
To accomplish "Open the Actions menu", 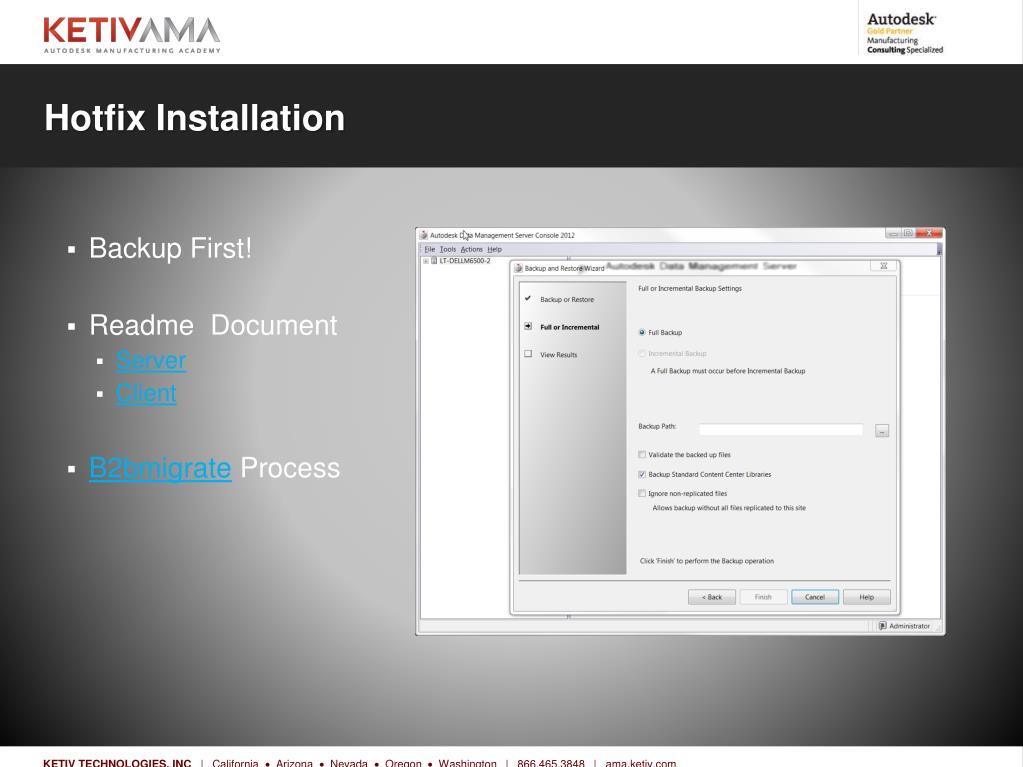I will coord(472,249).
